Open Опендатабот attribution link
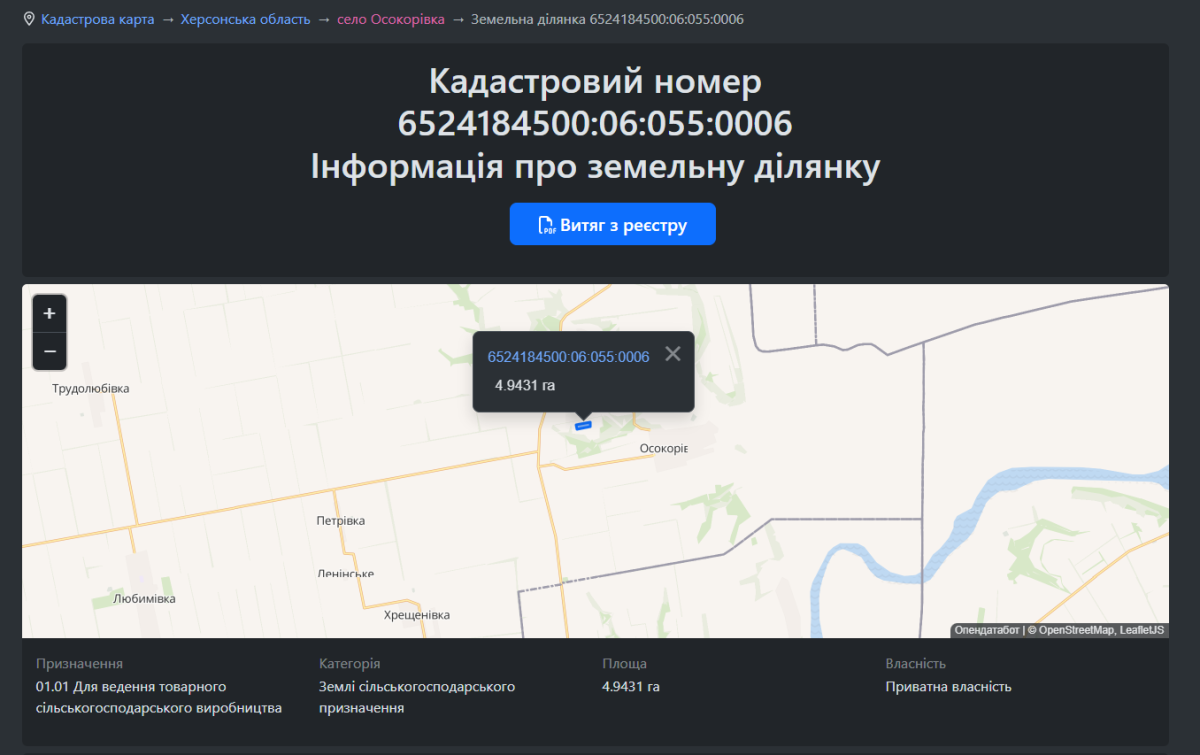Viewport: 1200px width, 755px height. [x=986, y=630]
